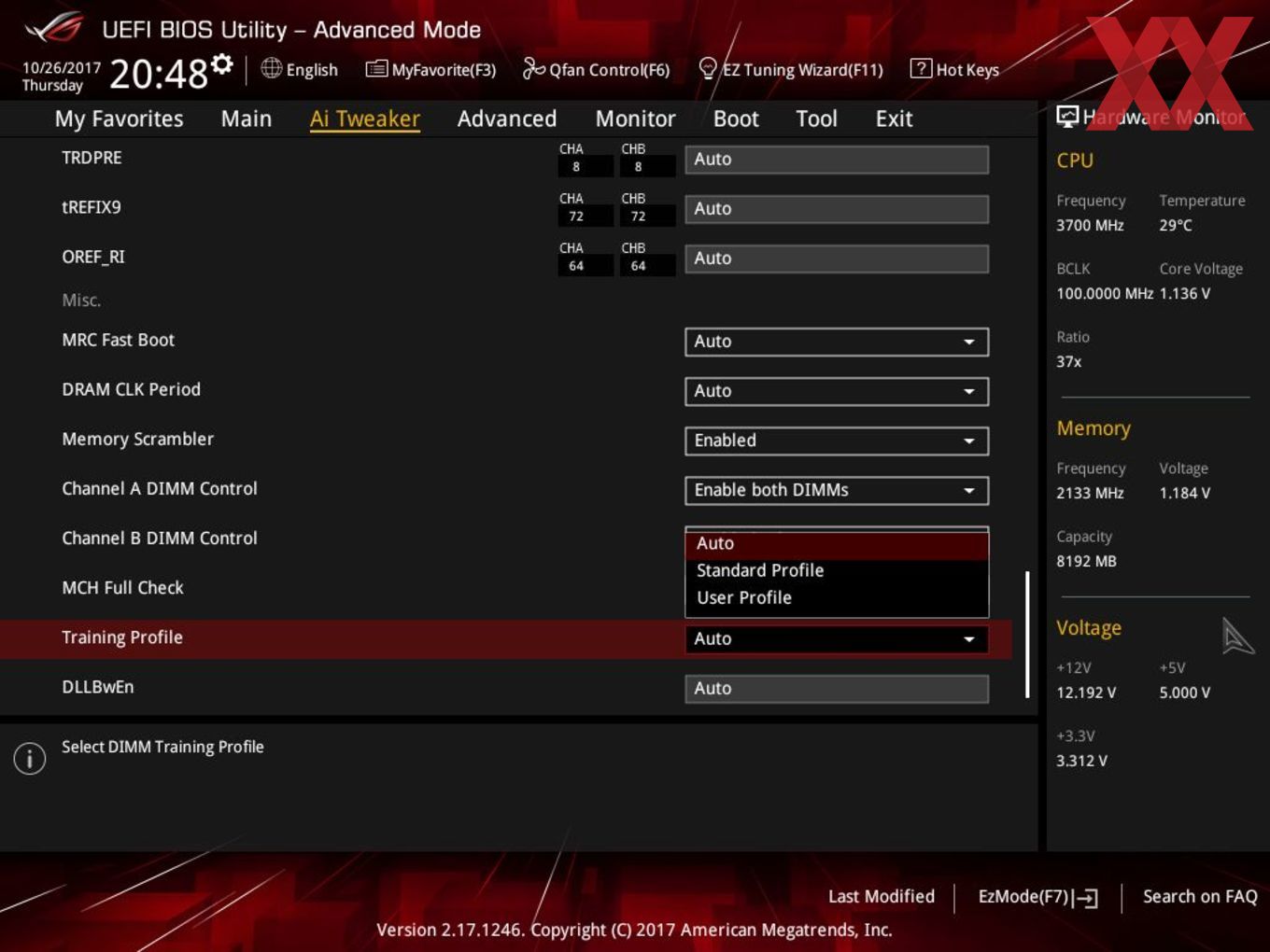Click the globe language icon
Viewport: 1270px width, 952px height.
[271, 68]
